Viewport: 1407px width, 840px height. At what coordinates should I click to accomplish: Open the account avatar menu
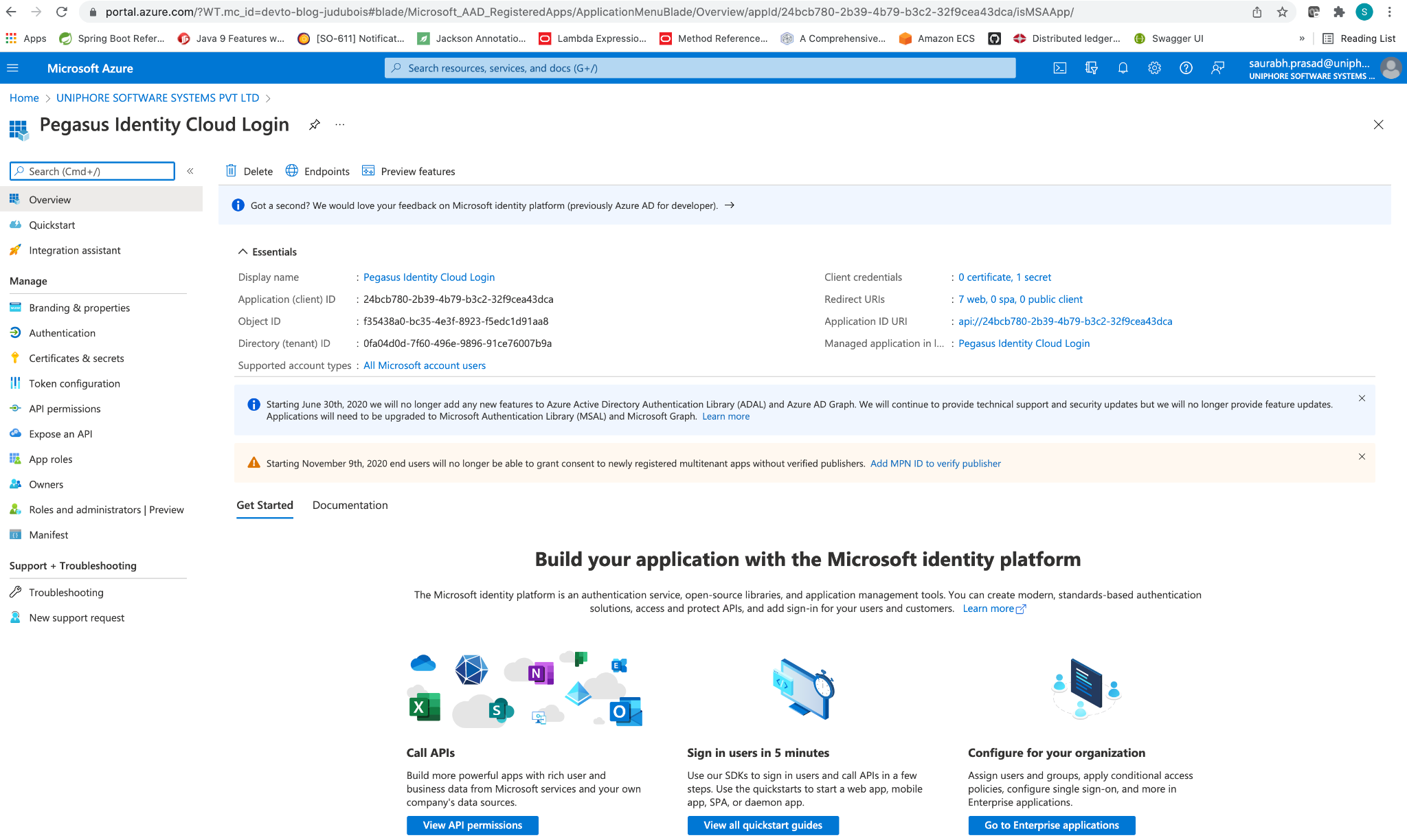point(1391,68)
